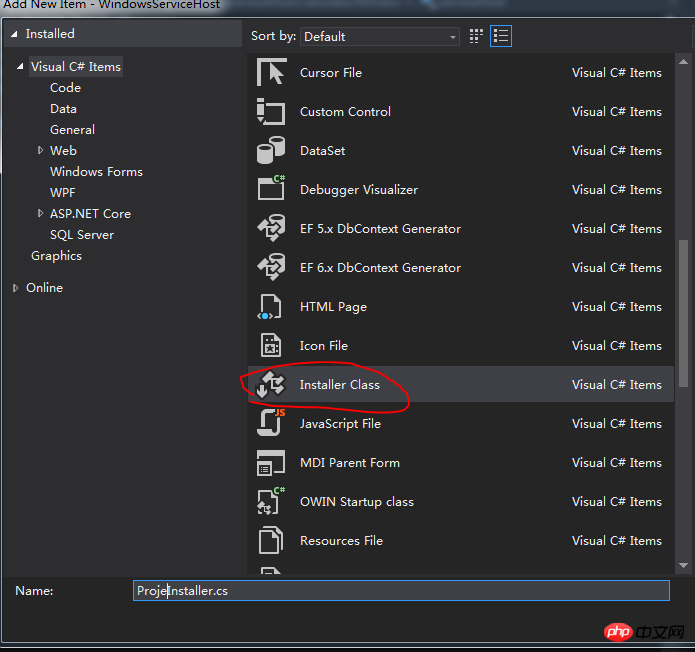The width and height of the screenshot is (695, 652).
Task: Choose the Cursor File template name
Action: [331, 73]
